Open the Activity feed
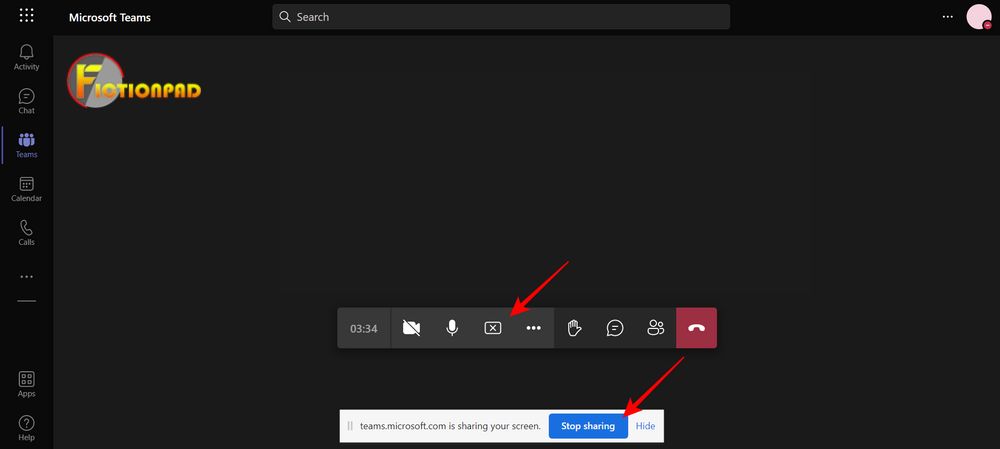The height and width of the screenshot is (449, 1000). pos(26,57)
